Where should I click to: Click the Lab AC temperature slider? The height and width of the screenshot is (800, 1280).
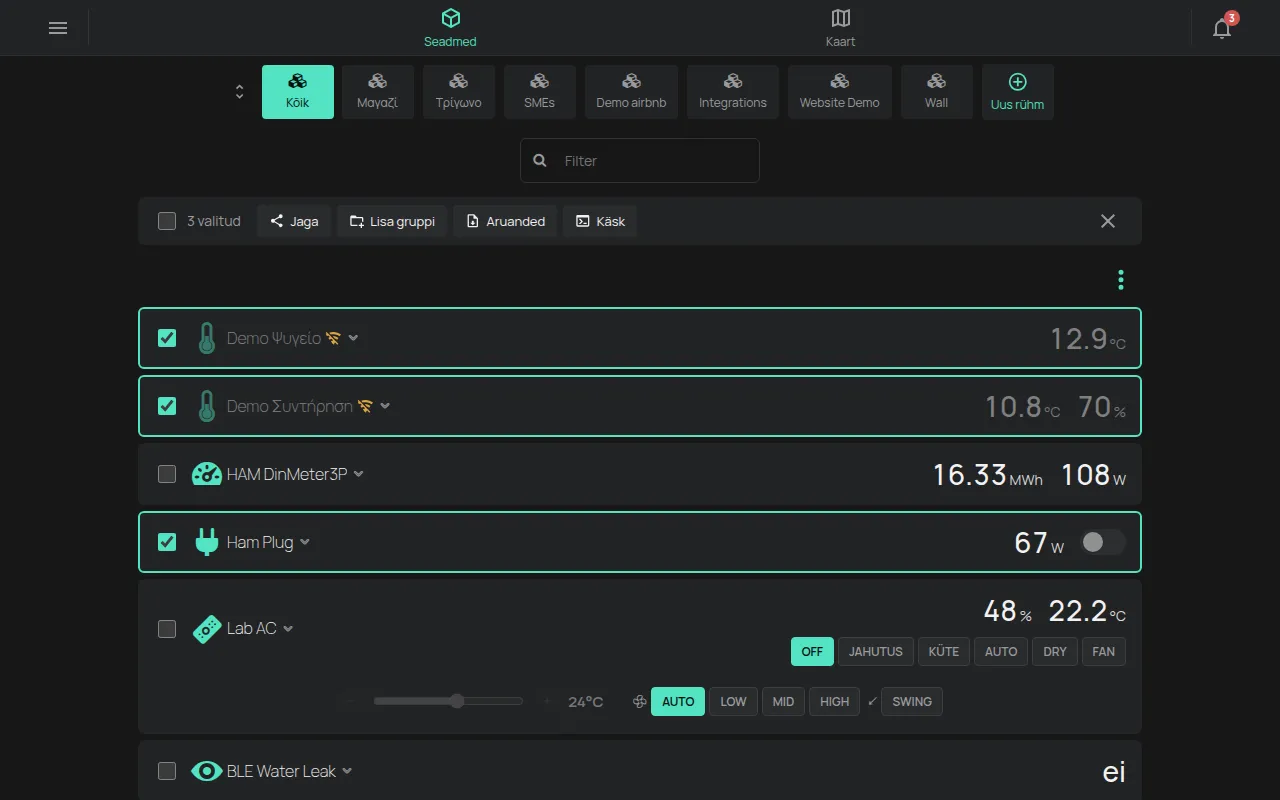coord(448,701)
